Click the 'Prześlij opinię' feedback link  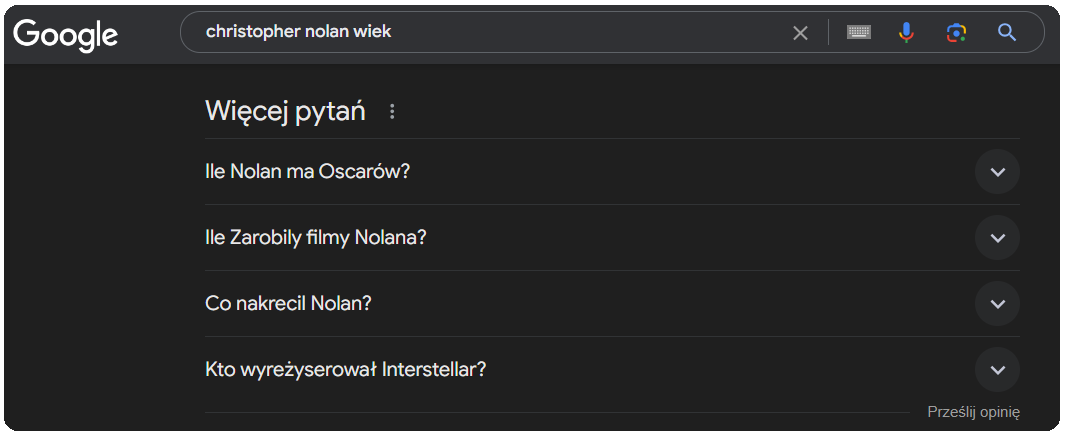pos(973,412)
